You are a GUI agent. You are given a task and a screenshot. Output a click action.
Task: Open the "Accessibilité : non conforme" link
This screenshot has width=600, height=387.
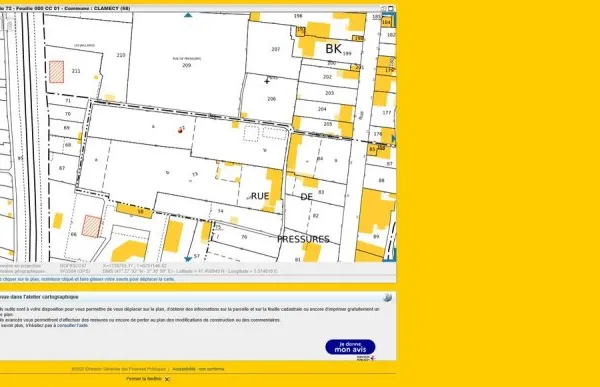[x=198, y=369]
